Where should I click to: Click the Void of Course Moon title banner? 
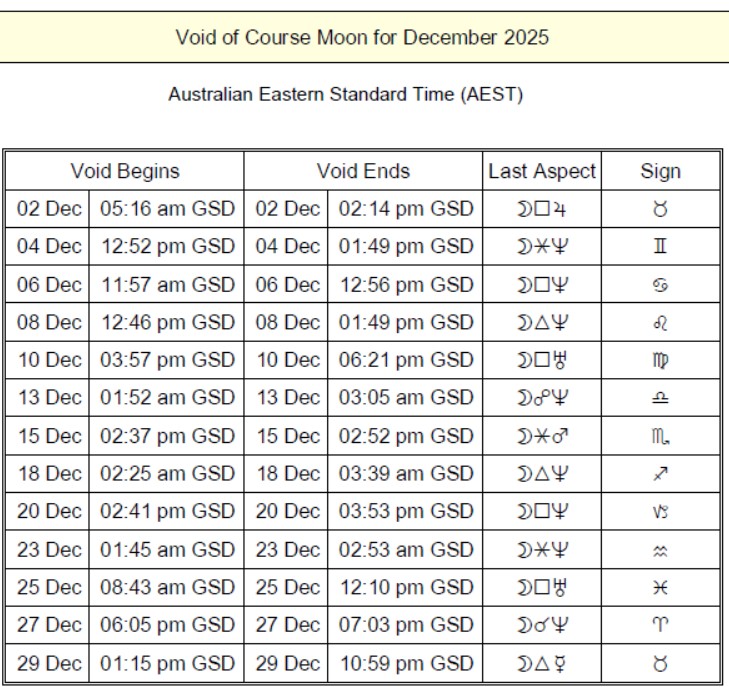tap(362, 38)
